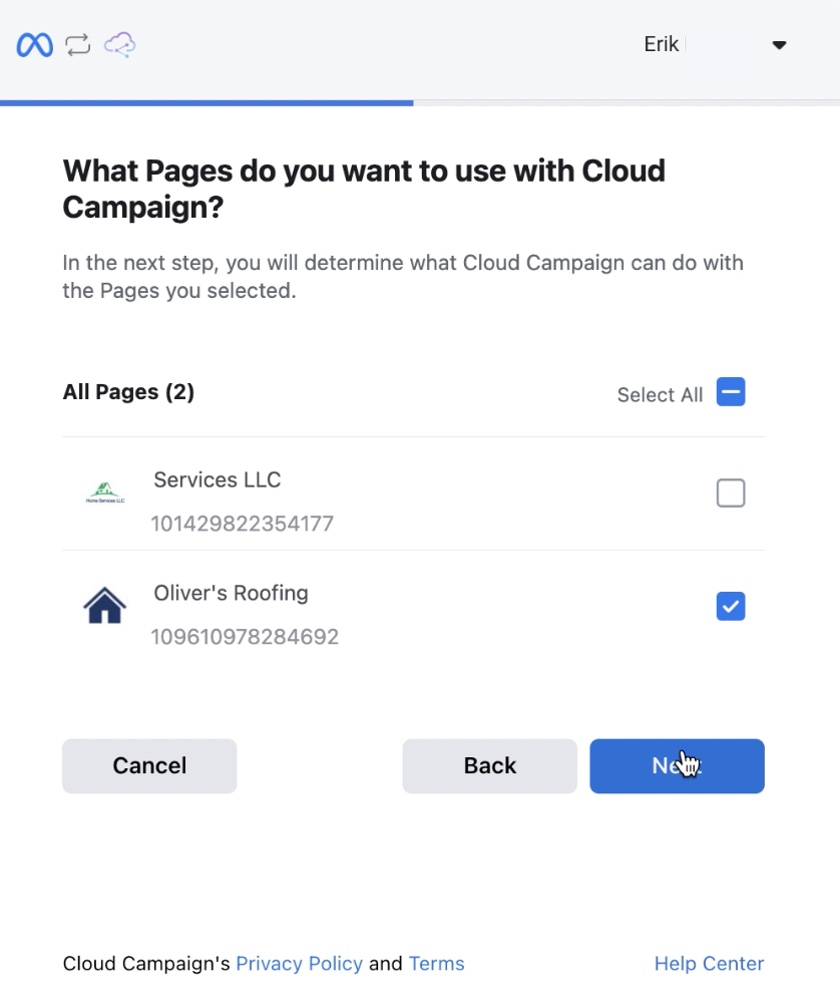The image size is (840, 1008).
Task: Select the Oliver's Roofing page name
Action: tap(231, 593)
